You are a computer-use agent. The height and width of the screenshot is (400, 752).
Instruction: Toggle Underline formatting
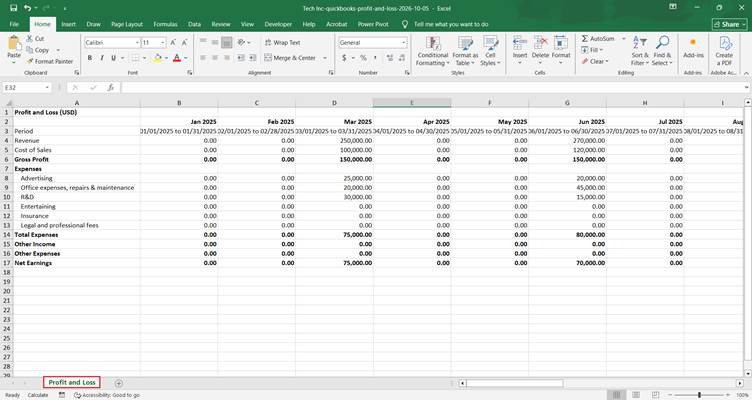click(114, 58)
